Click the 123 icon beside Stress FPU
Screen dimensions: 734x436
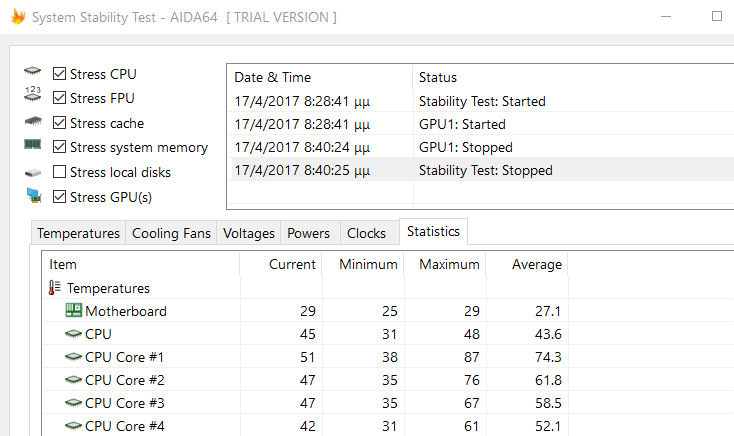coord(33,94)
